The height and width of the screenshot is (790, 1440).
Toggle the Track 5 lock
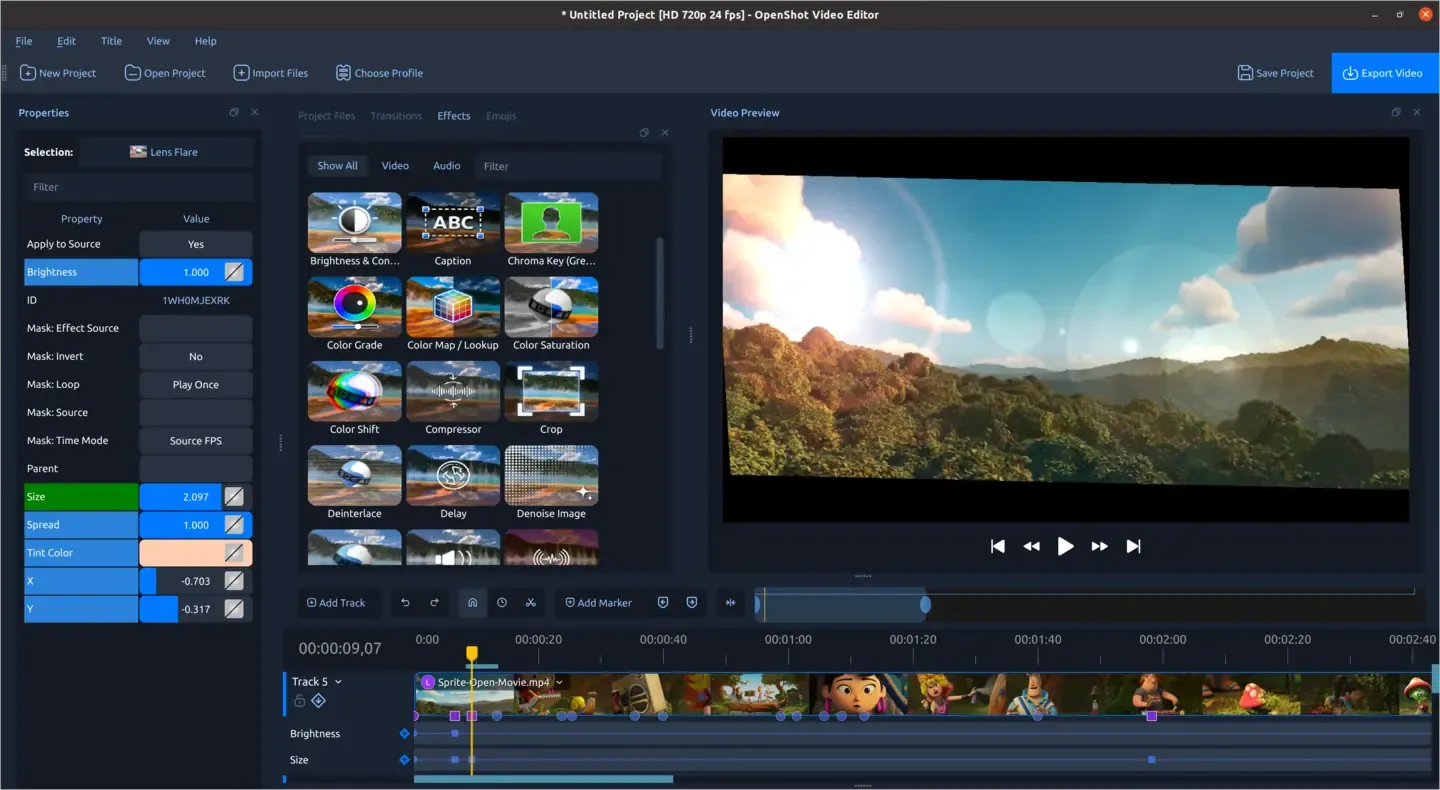pos(299,701)
